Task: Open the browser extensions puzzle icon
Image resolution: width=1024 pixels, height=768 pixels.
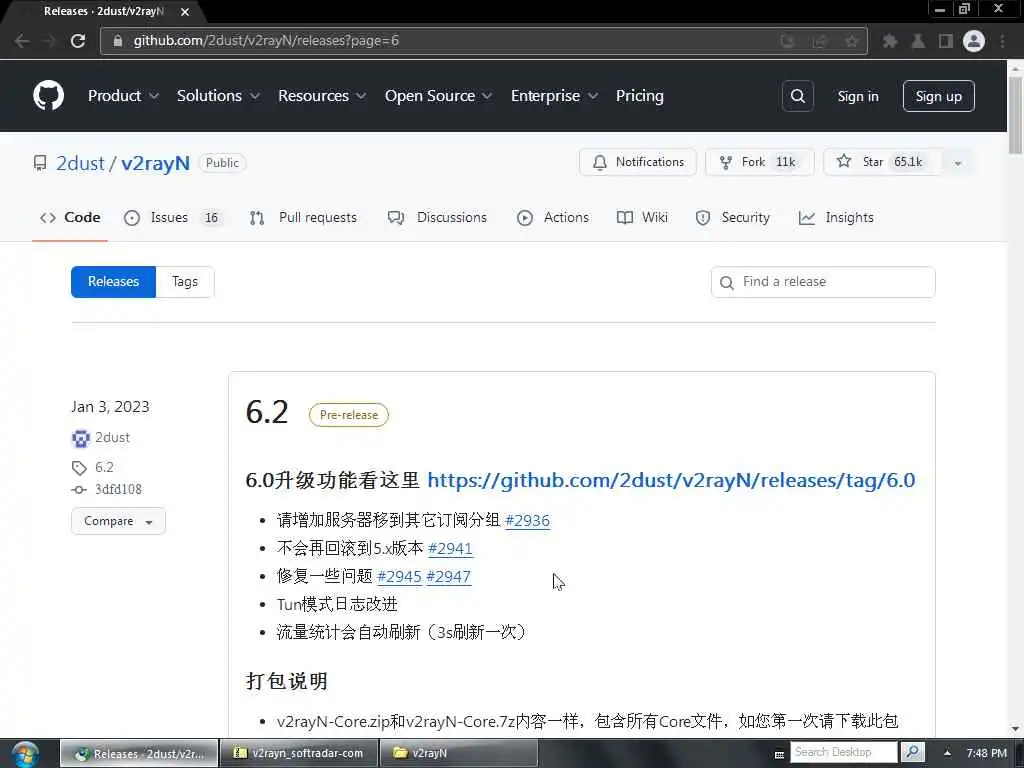Action: tap(889, 41)
